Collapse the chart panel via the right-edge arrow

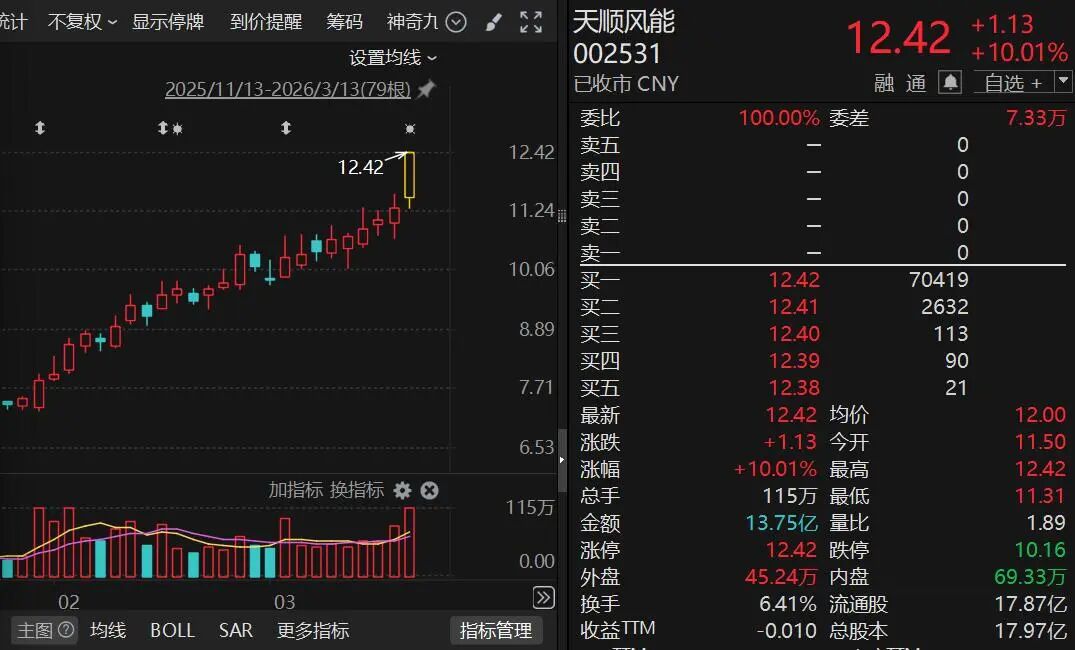tap(562, 462)
